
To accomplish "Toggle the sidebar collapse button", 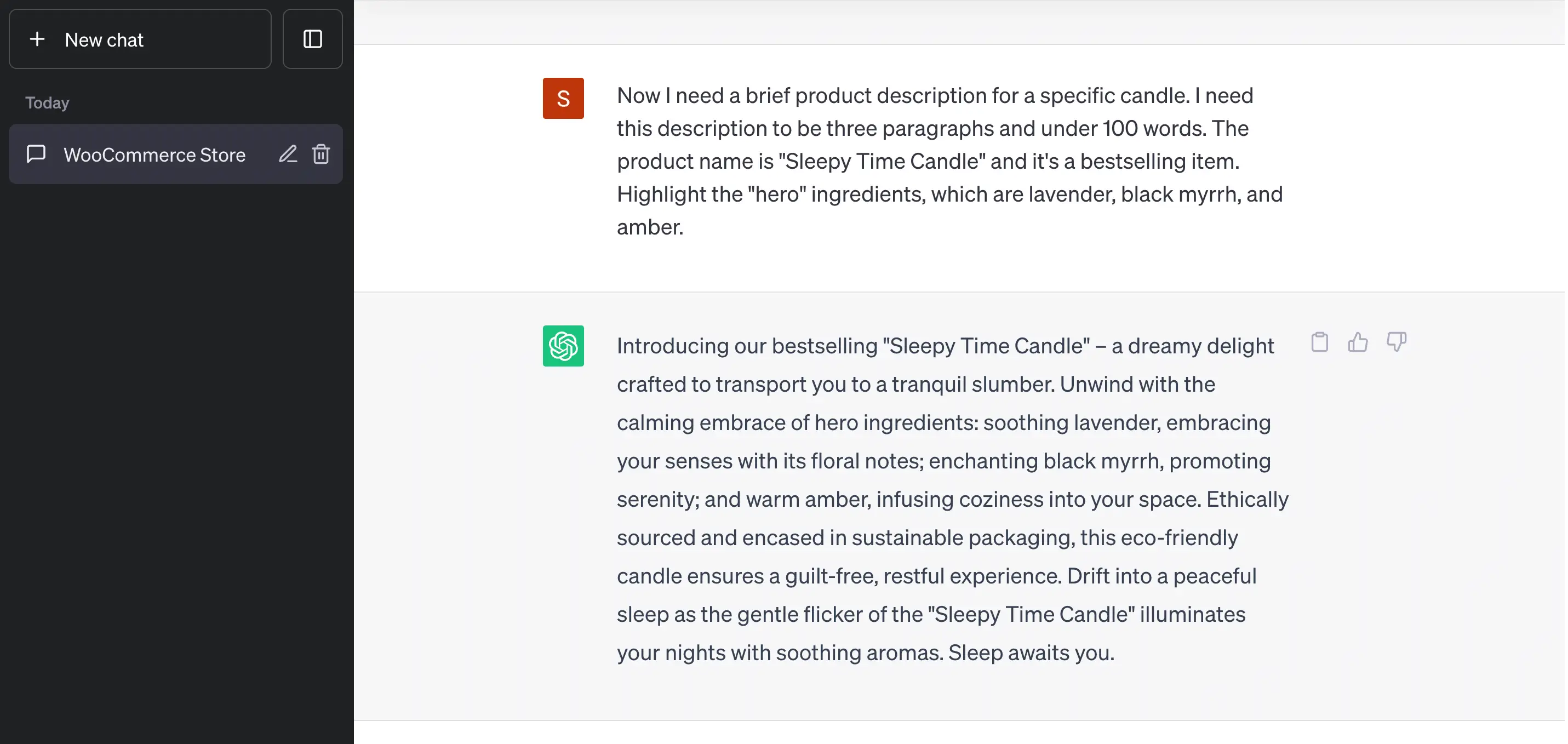I will point(313,39).
